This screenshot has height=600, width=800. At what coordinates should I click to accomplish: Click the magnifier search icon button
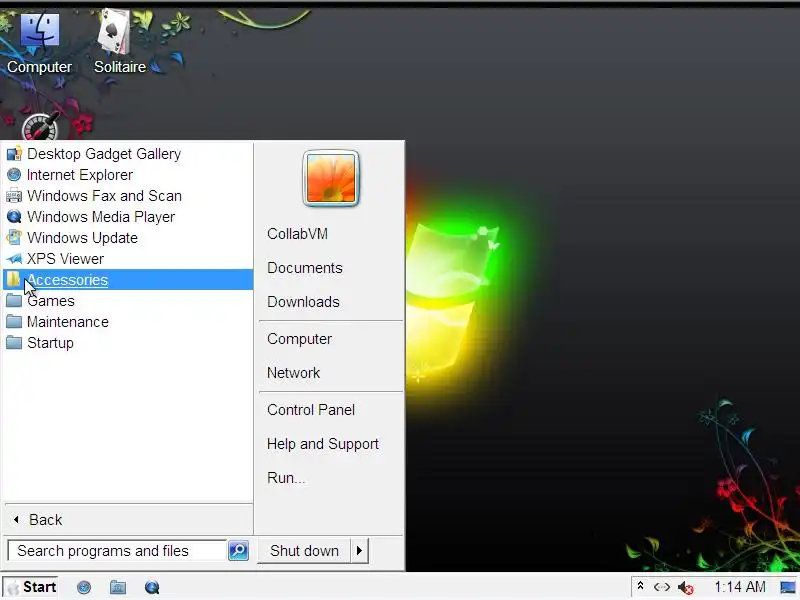point(238,551)
